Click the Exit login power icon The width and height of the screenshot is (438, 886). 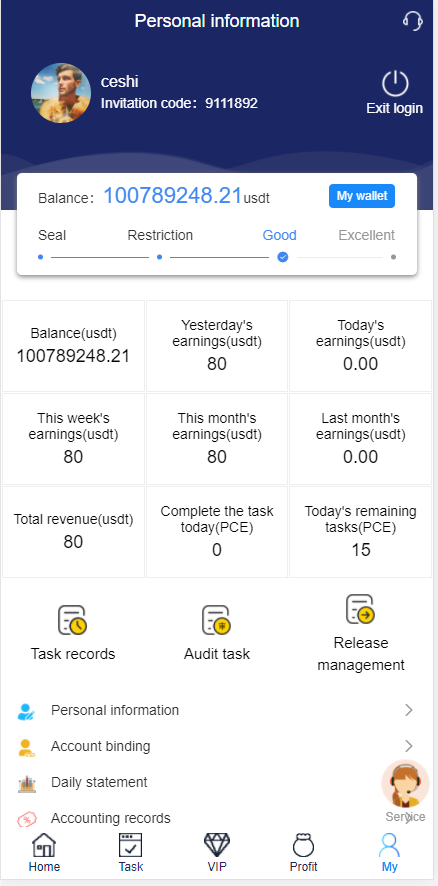[395, 83]
